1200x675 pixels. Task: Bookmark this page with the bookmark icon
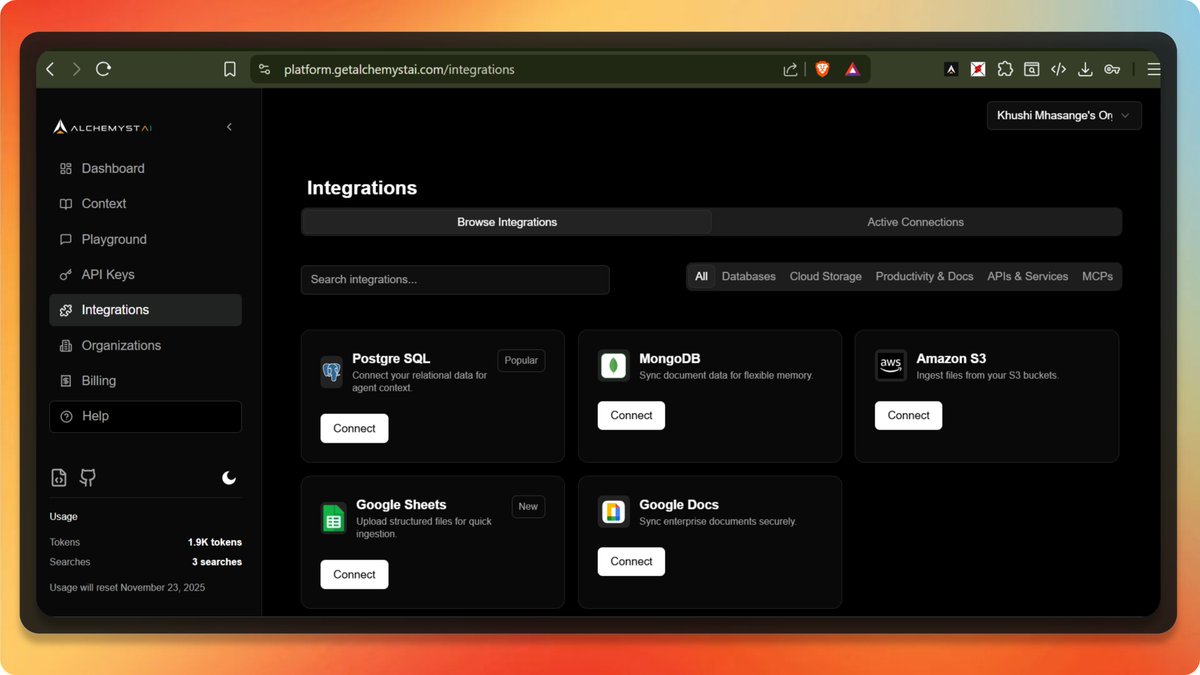pos(230,69)
